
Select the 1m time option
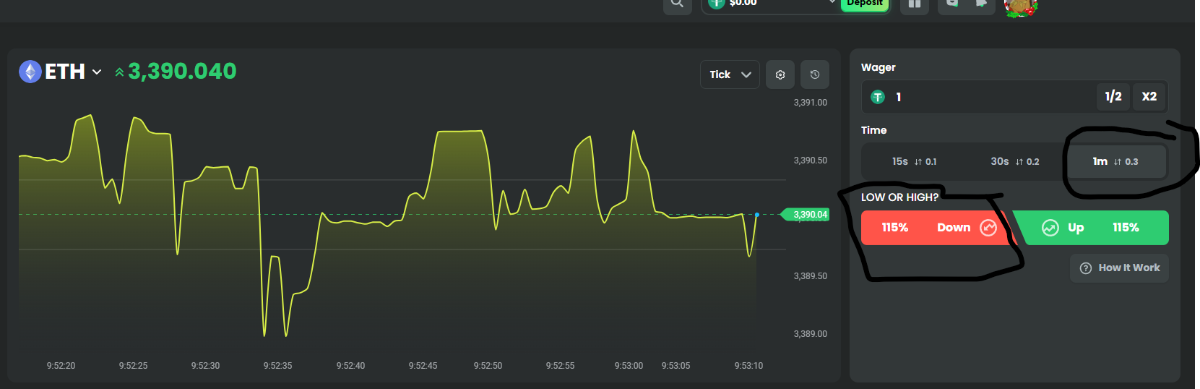tap(1115, 161)
